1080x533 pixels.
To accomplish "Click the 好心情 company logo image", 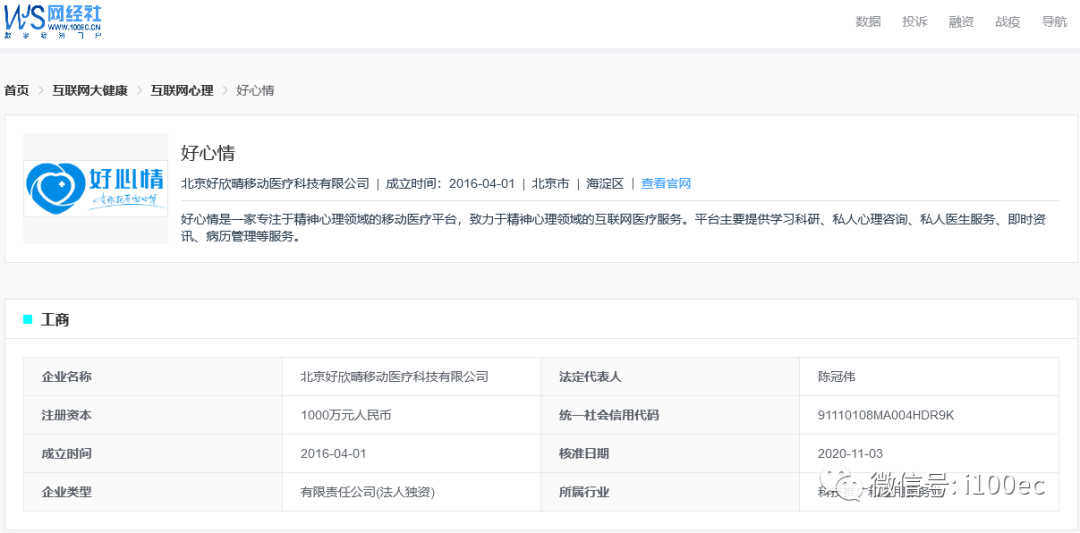I will (x=96, y=188).
